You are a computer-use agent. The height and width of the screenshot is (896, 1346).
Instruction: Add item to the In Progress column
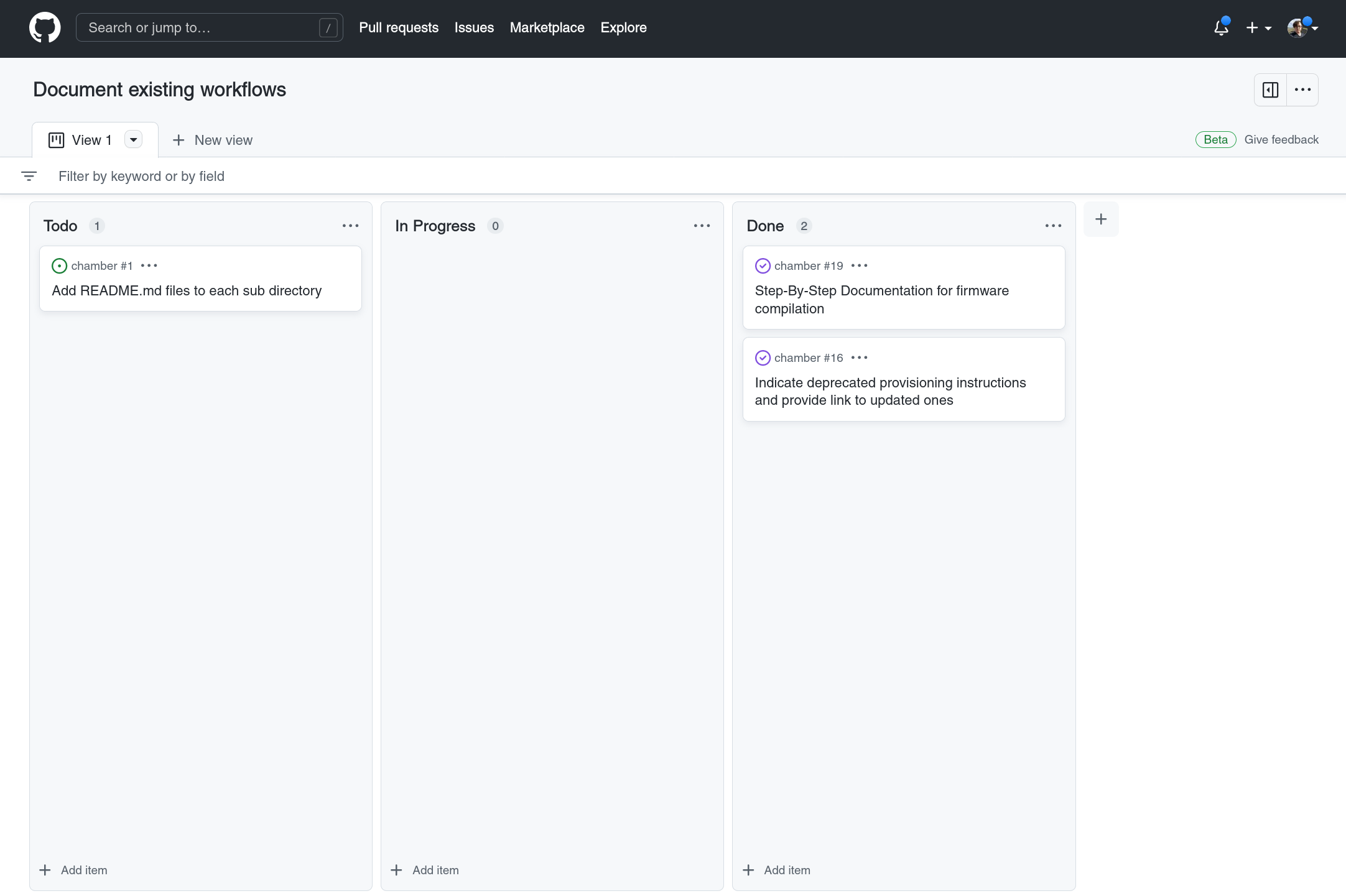(425, 870)
